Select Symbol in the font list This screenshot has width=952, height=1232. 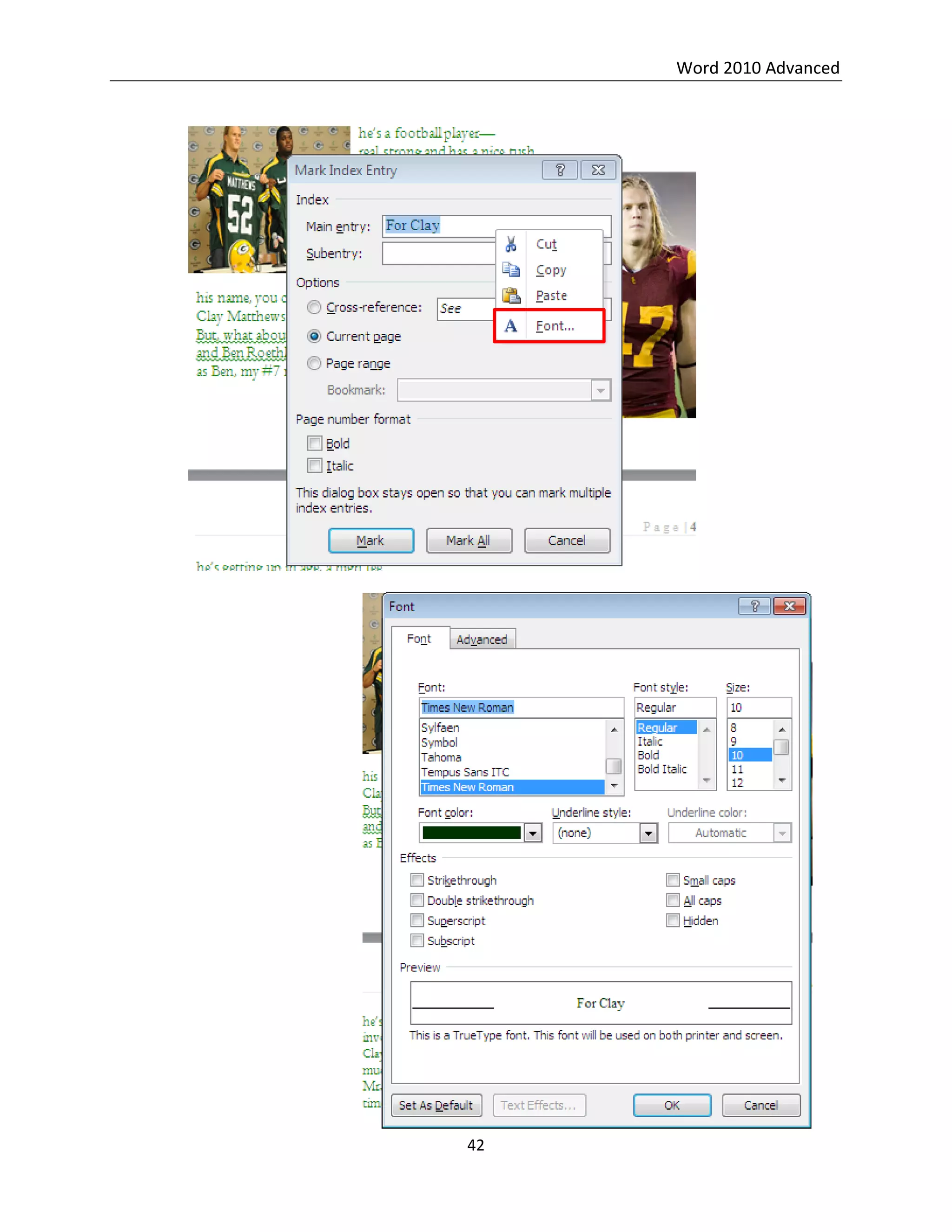click(x=512, y=742)
